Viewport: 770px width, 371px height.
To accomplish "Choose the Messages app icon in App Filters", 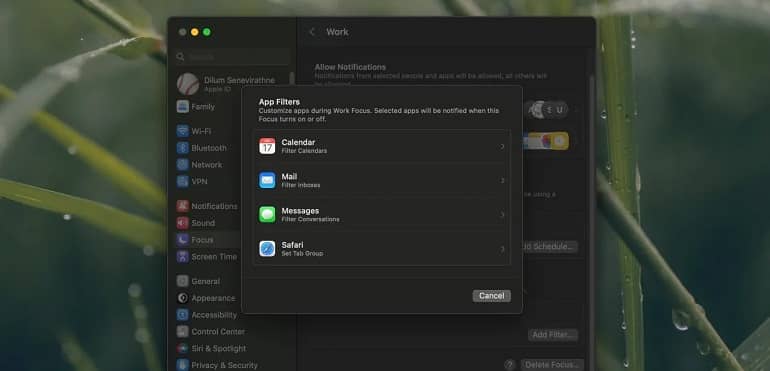I will point(267,214).
